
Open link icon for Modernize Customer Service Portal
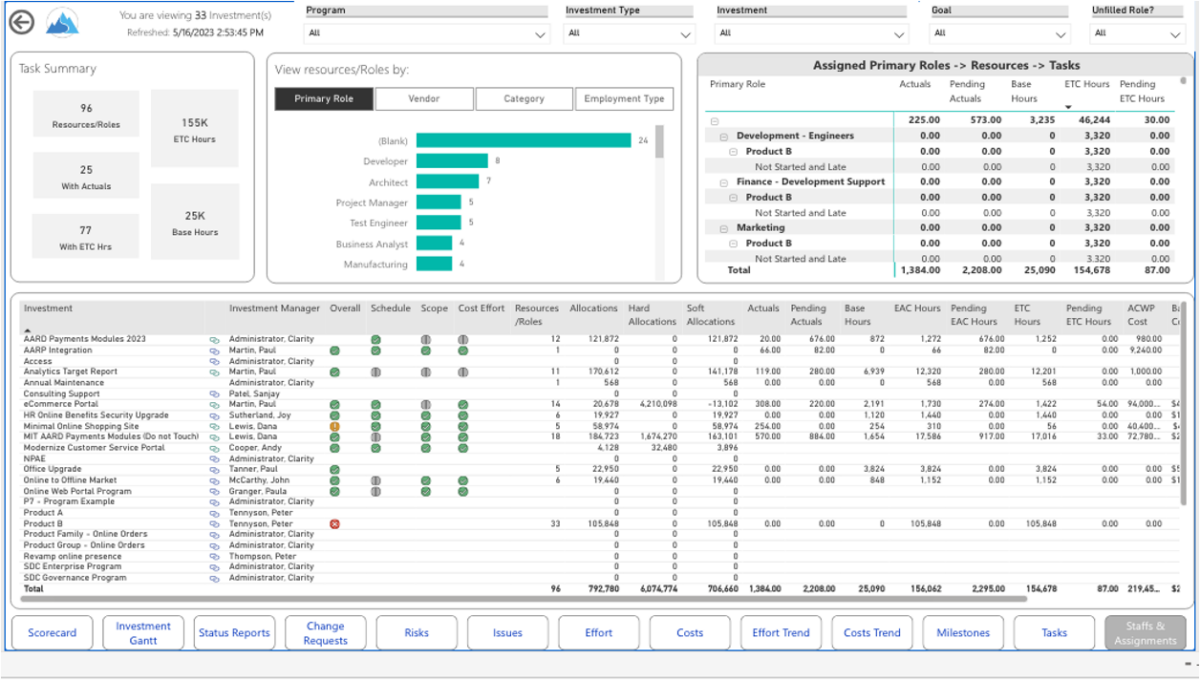click(213, 447)
